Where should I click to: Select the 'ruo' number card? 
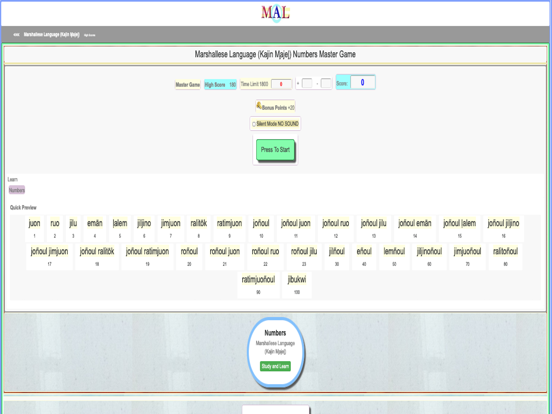(55, 228)
